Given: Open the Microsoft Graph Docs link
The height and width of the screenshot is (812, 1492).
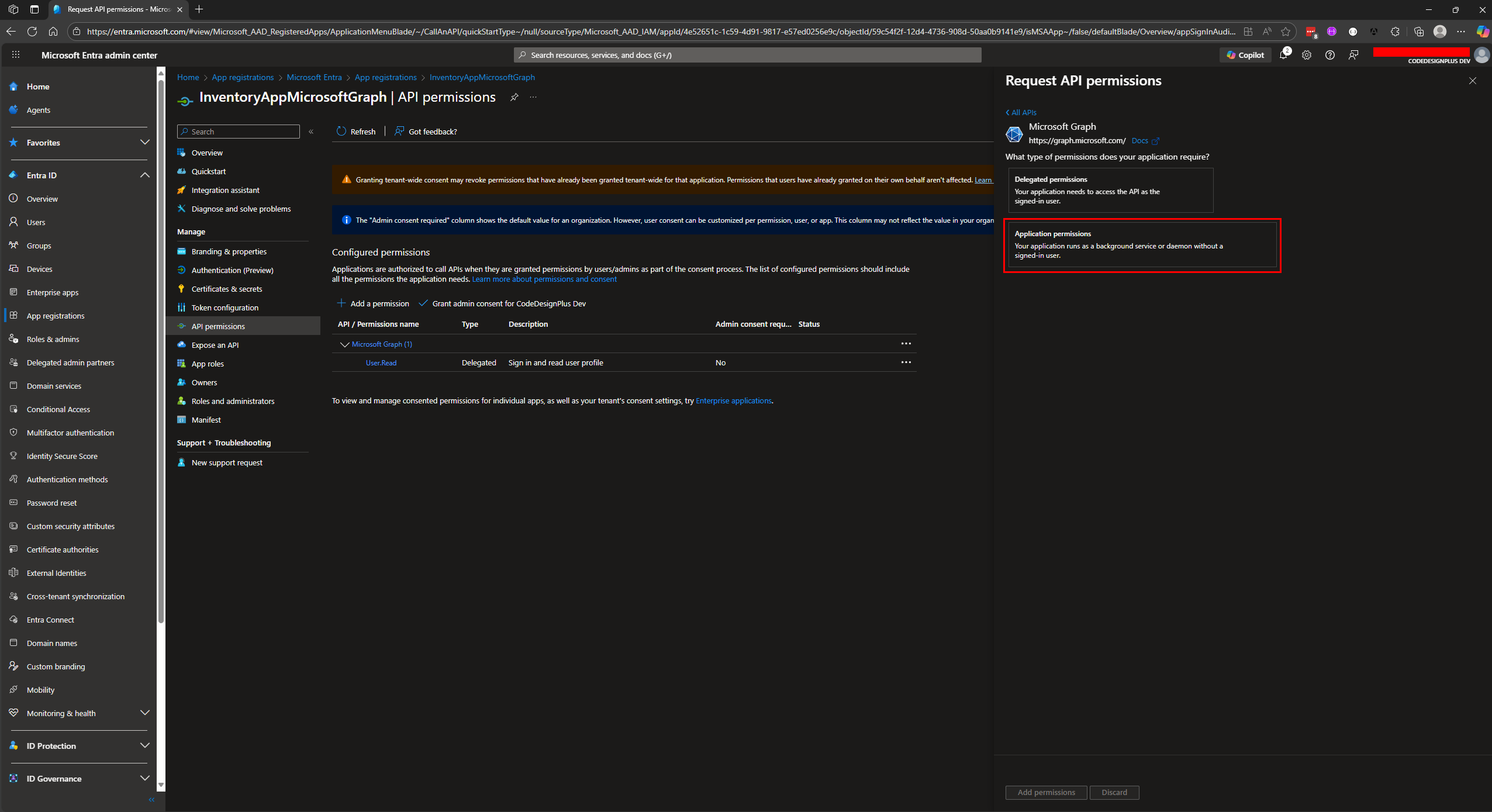Looking at the screenshot, I should tap(1145, 141).
